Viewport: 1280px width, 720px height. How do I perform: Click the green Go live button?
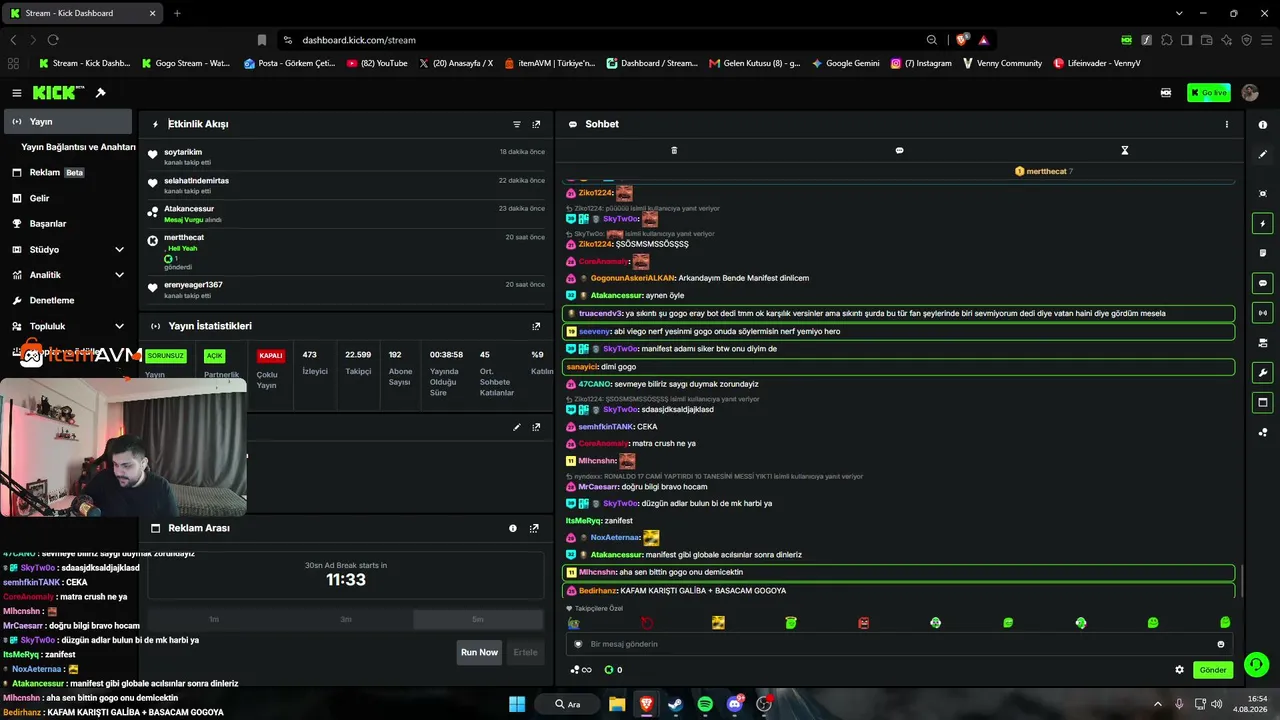[1209, 93]
